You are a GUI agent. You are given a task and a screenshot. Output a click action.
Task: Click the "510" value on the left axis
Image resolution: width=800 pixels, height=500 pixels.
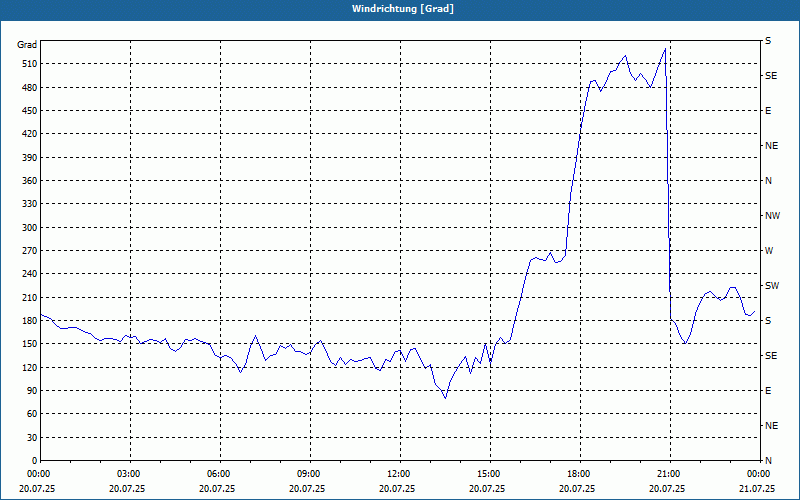pos(30,64)
